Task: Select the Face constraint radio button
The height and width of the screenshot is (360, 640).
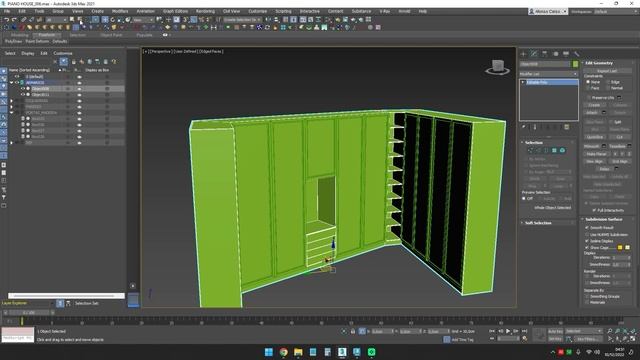Action: point(588,88)
